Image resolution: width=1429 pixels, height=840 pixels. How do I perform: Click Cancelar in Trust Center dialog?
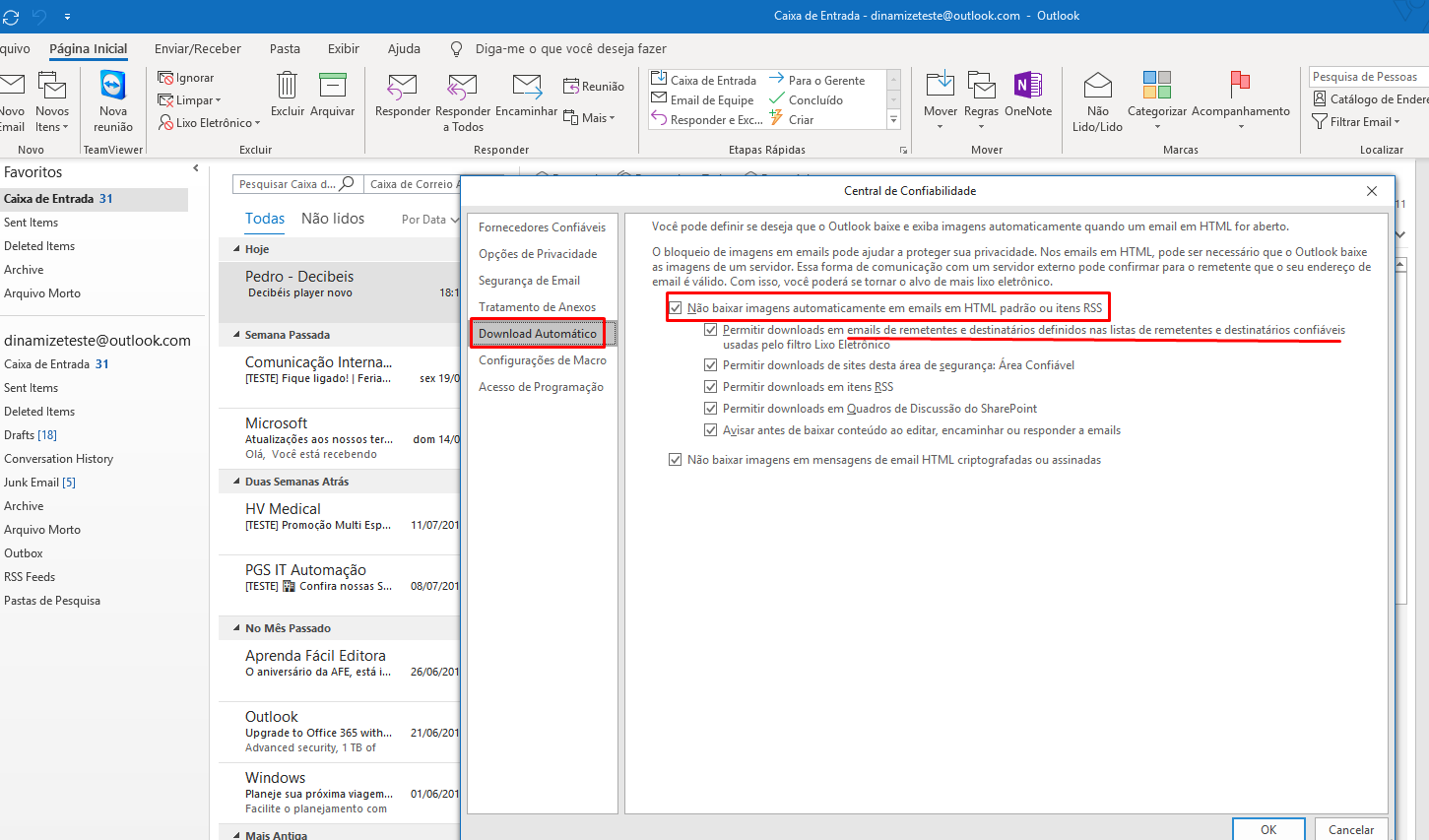tap(1351, 830)
